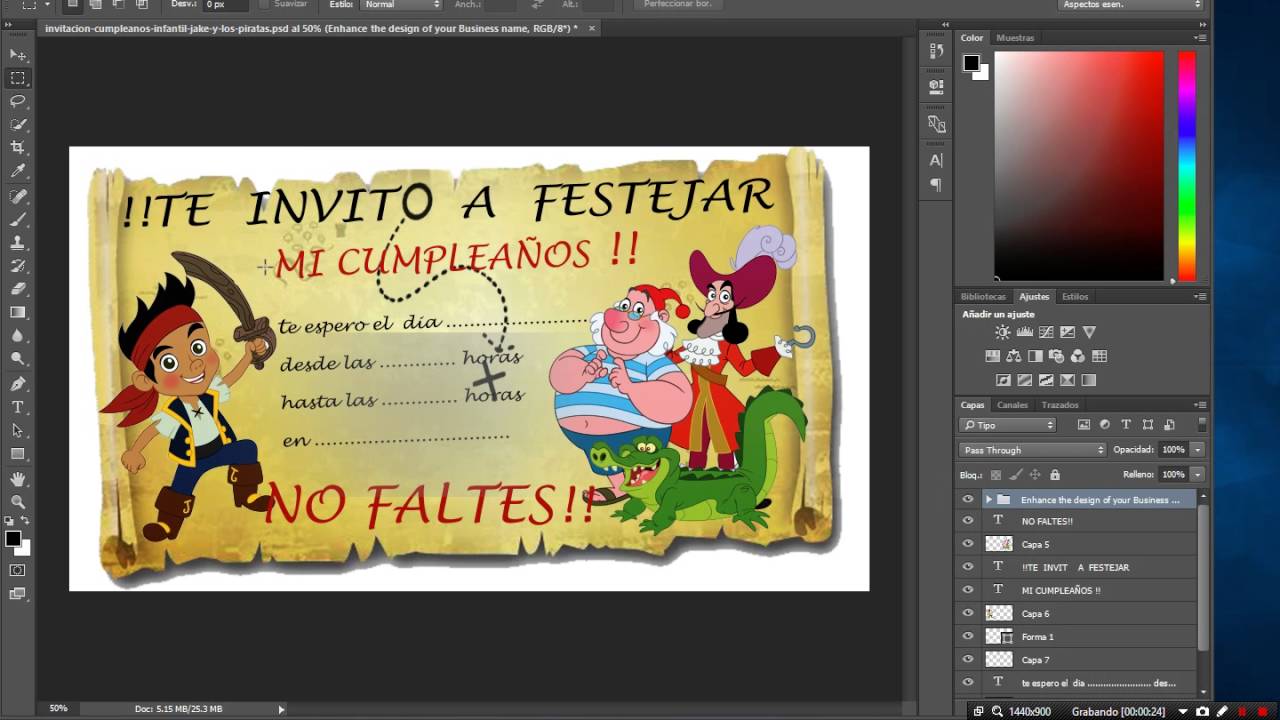Hide the MI CUMPLEAÑOS !! layer
Screen dimensions: 1280x720
point(967,590)
